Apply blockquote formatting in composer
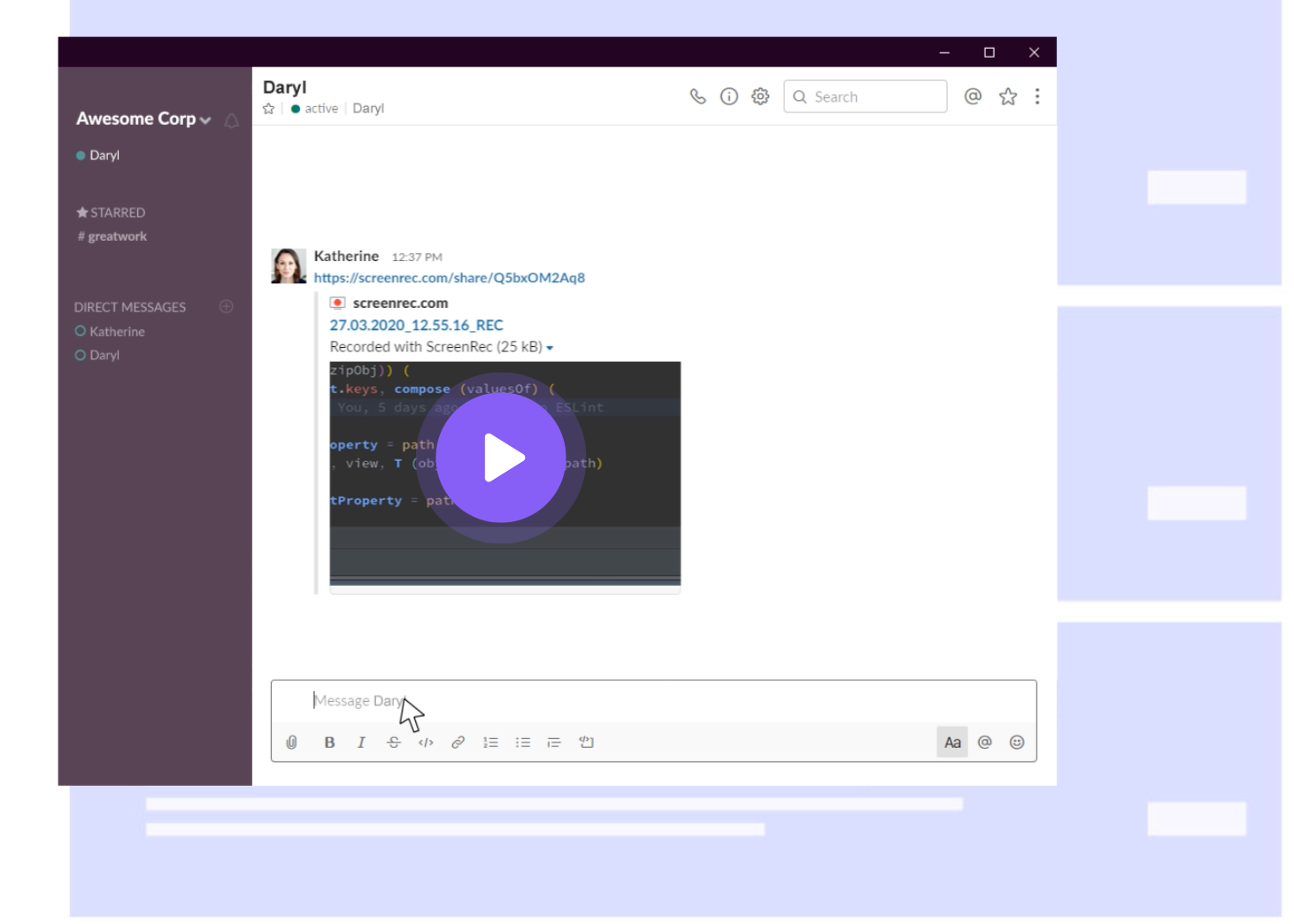Viewport: 1294px width, 924px height. click(554, 743)
